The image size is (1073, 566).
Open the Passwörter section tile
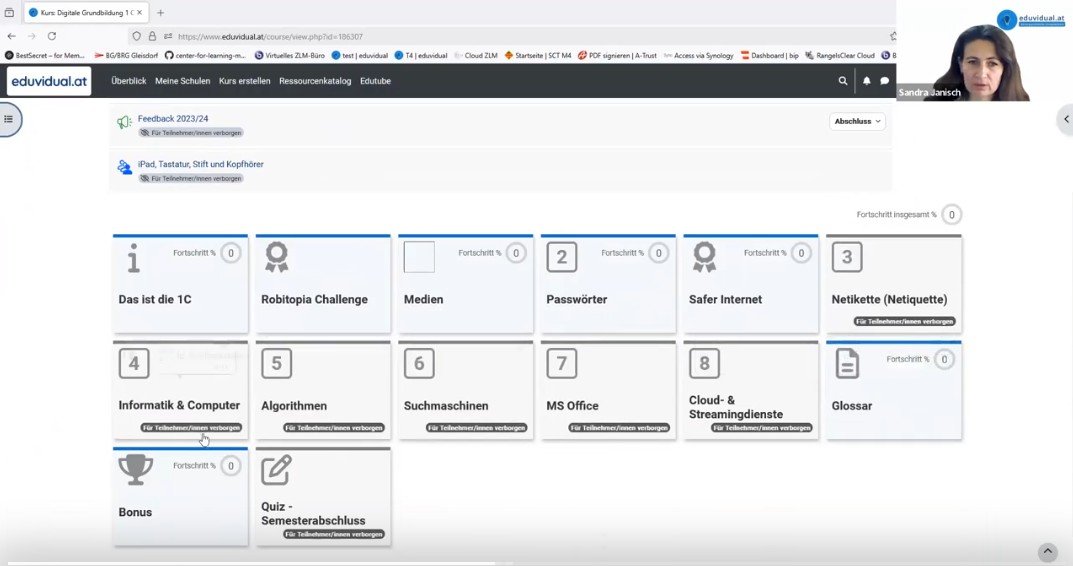608,283
